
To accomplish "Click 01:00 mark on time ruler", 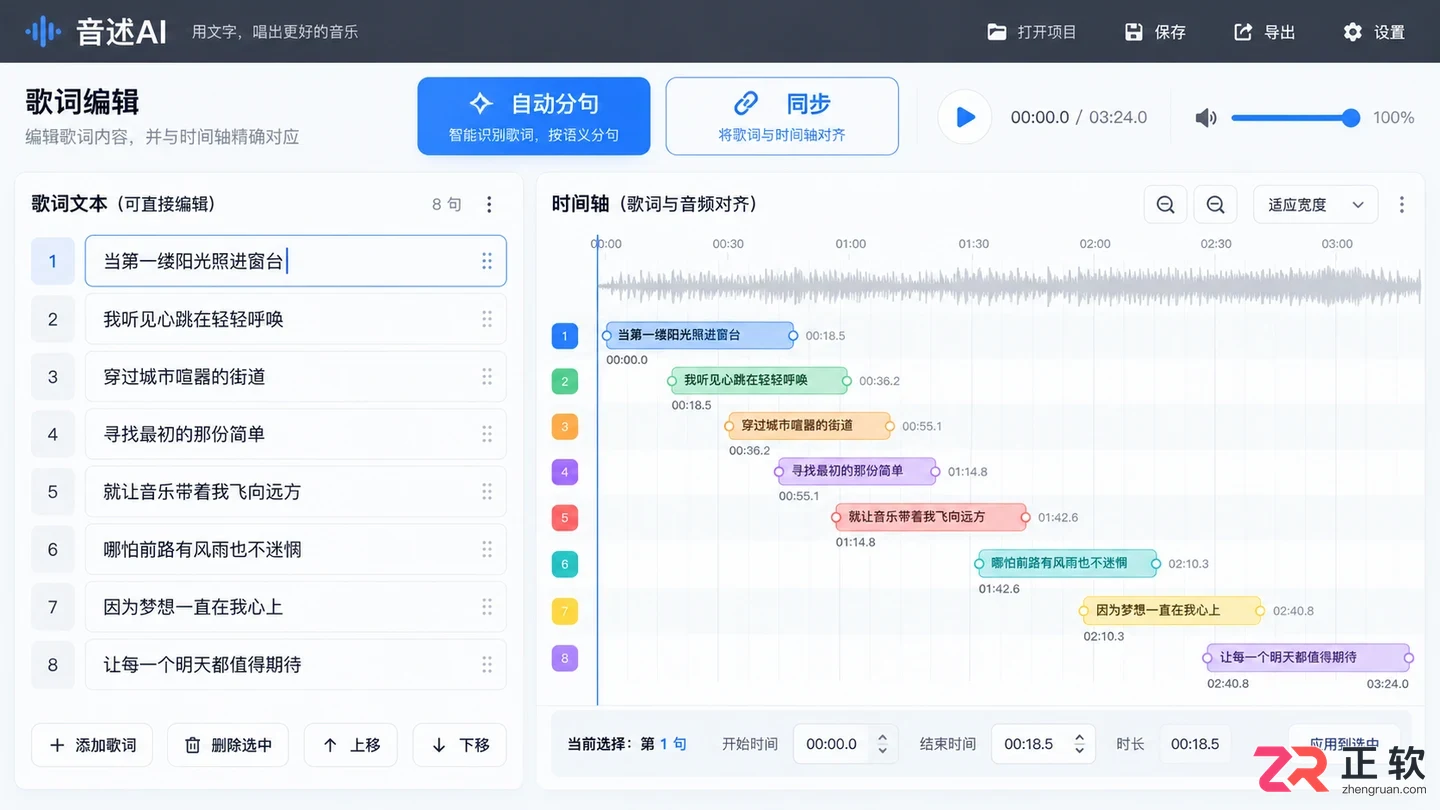I will pyautogui.click(x=851, y=244).
